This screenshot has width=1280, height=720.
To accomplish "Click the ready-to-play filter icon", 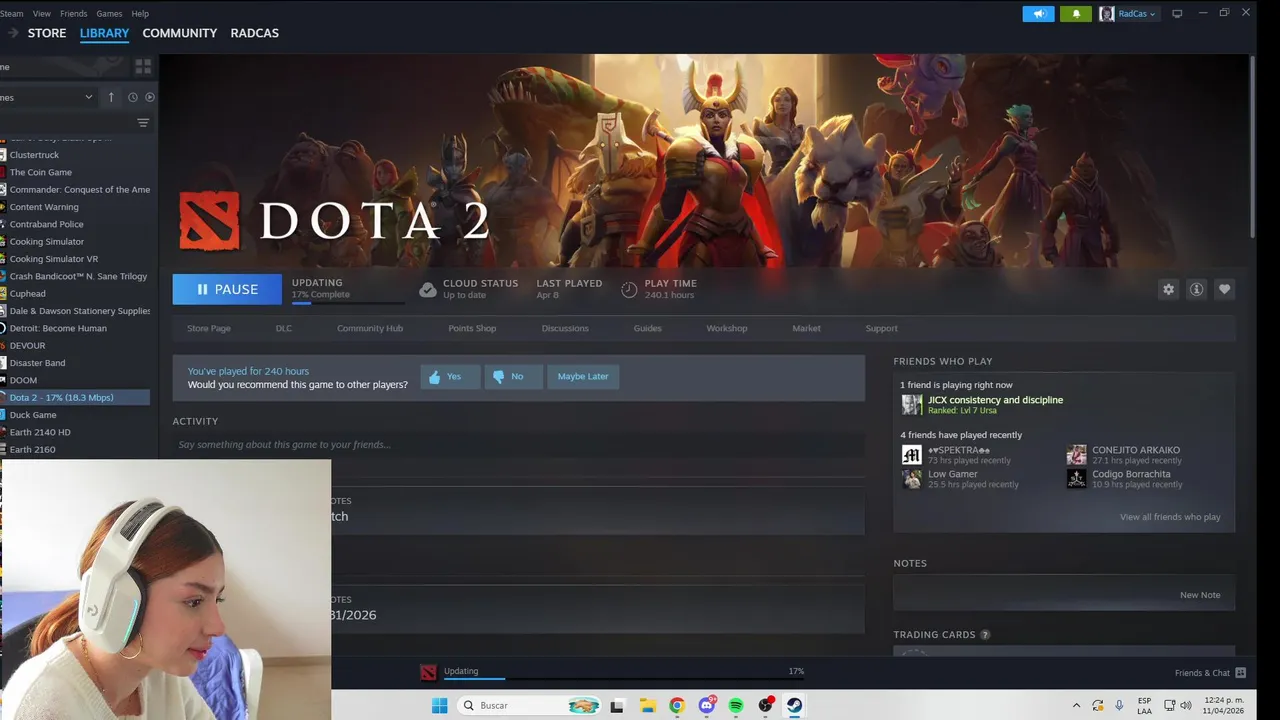I will coord(150,97).
